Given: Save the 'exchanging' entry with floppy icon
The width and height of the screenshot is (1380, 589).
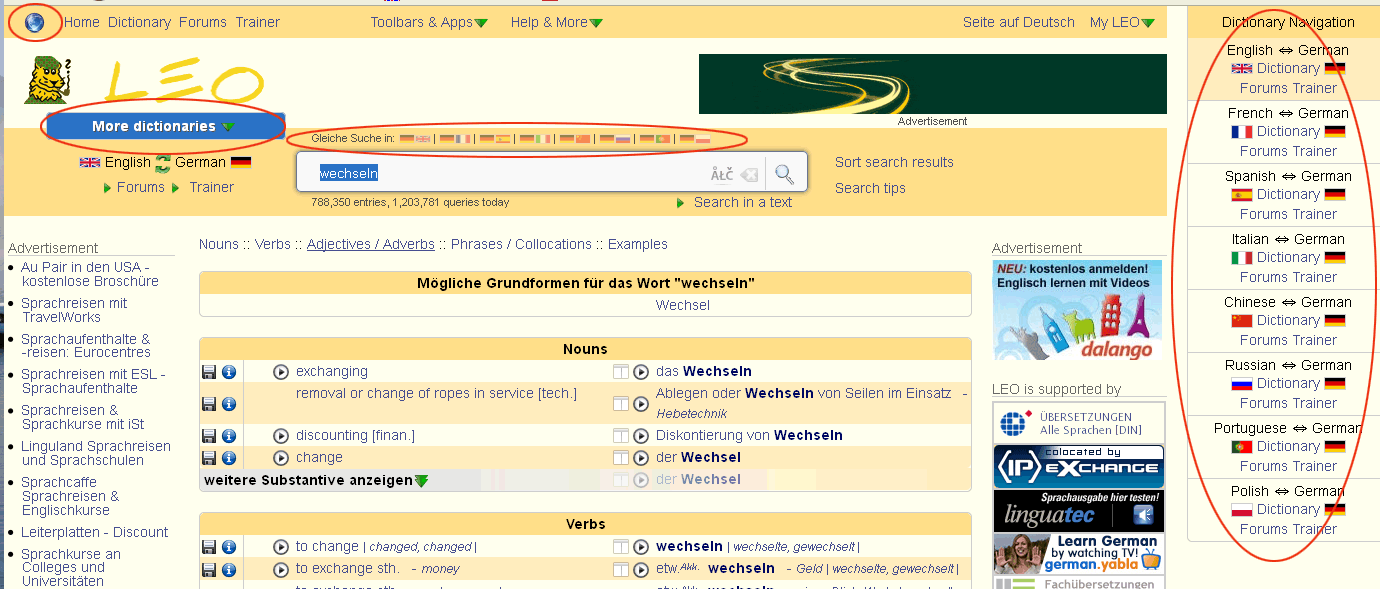Looking at the screenshot, I should (x=209, y=372).
